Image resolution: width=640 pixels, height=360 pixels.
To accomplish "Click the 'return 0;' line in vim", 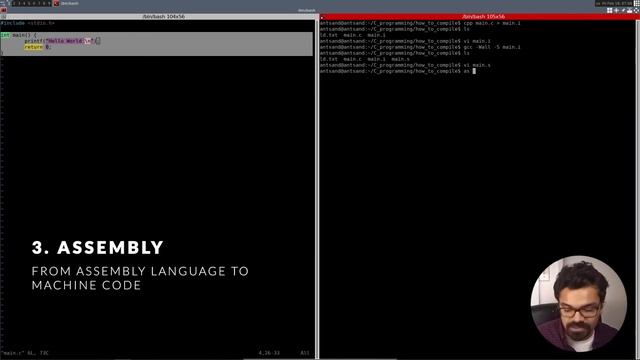I will (37, 47).
